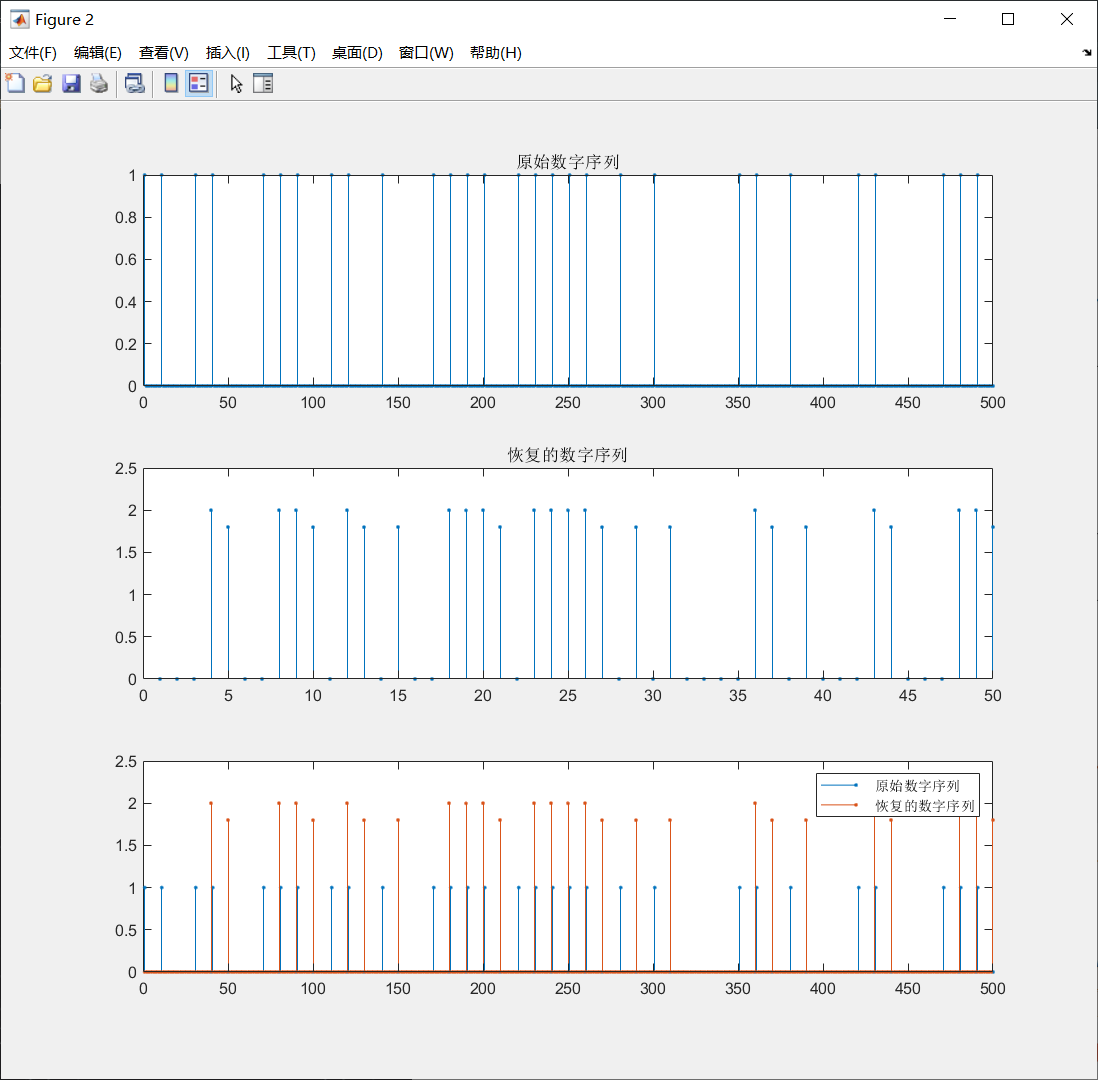Click the 0.8 y-axis label of the top plot

[x=126, y=218]
